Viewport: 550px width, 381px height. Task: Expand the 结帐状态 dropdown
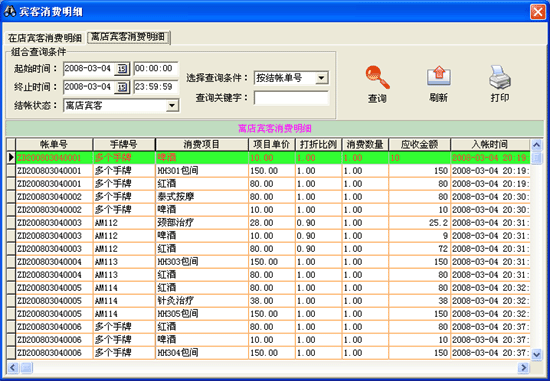[172, 106]
